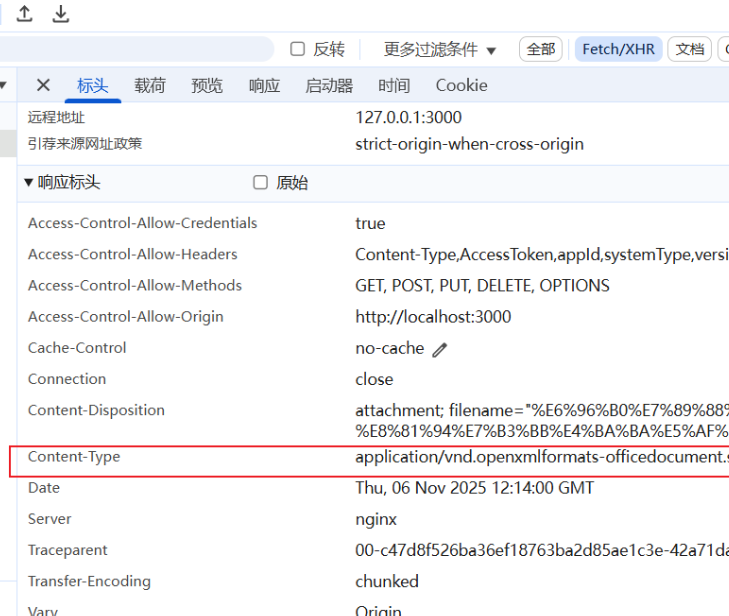Switch to the 标头 tab
The image size is (729, 616).
(93, 86)
